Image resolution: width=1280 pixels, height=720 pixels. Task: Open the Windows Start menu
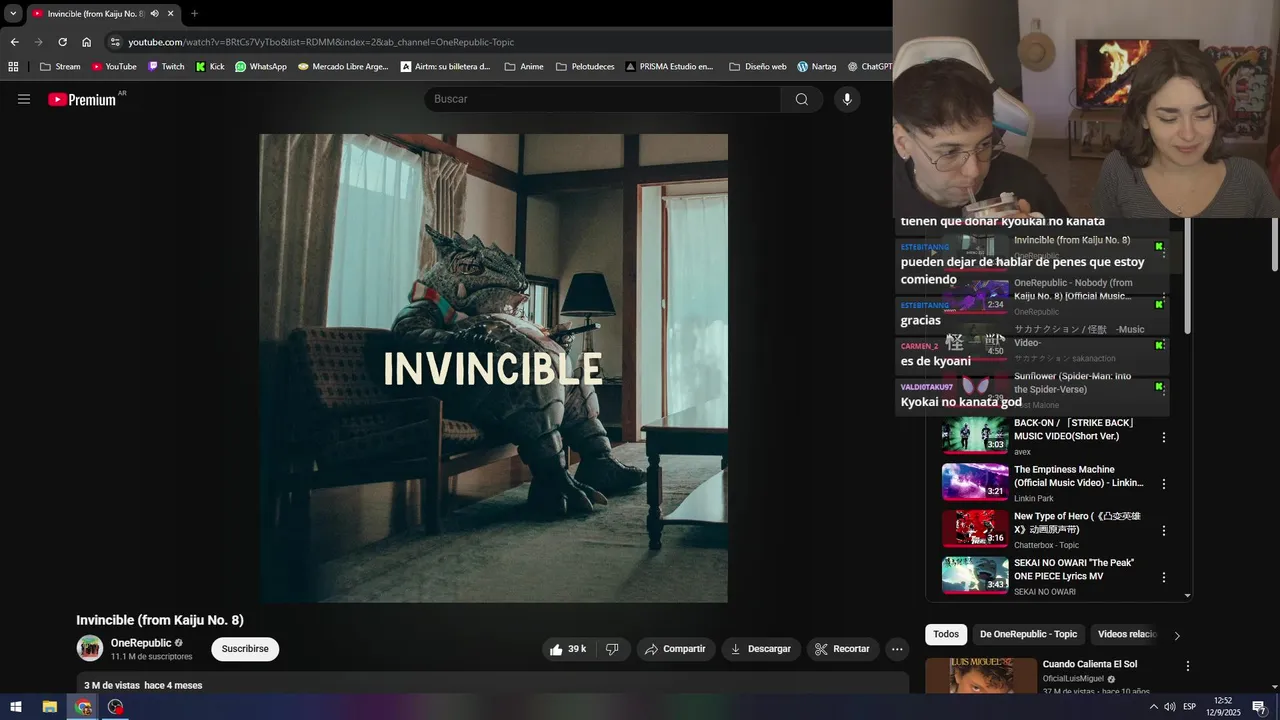[x=16, y=707]
